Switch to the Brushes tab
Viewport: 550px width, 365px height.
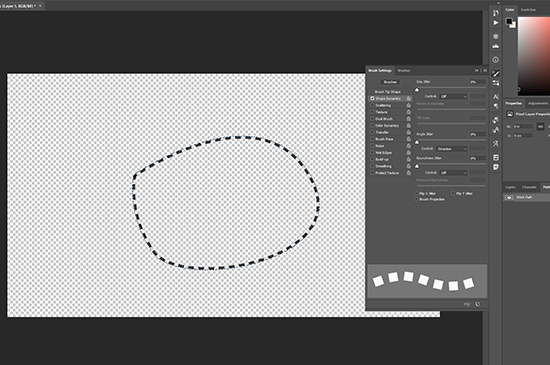pos(404,70)
